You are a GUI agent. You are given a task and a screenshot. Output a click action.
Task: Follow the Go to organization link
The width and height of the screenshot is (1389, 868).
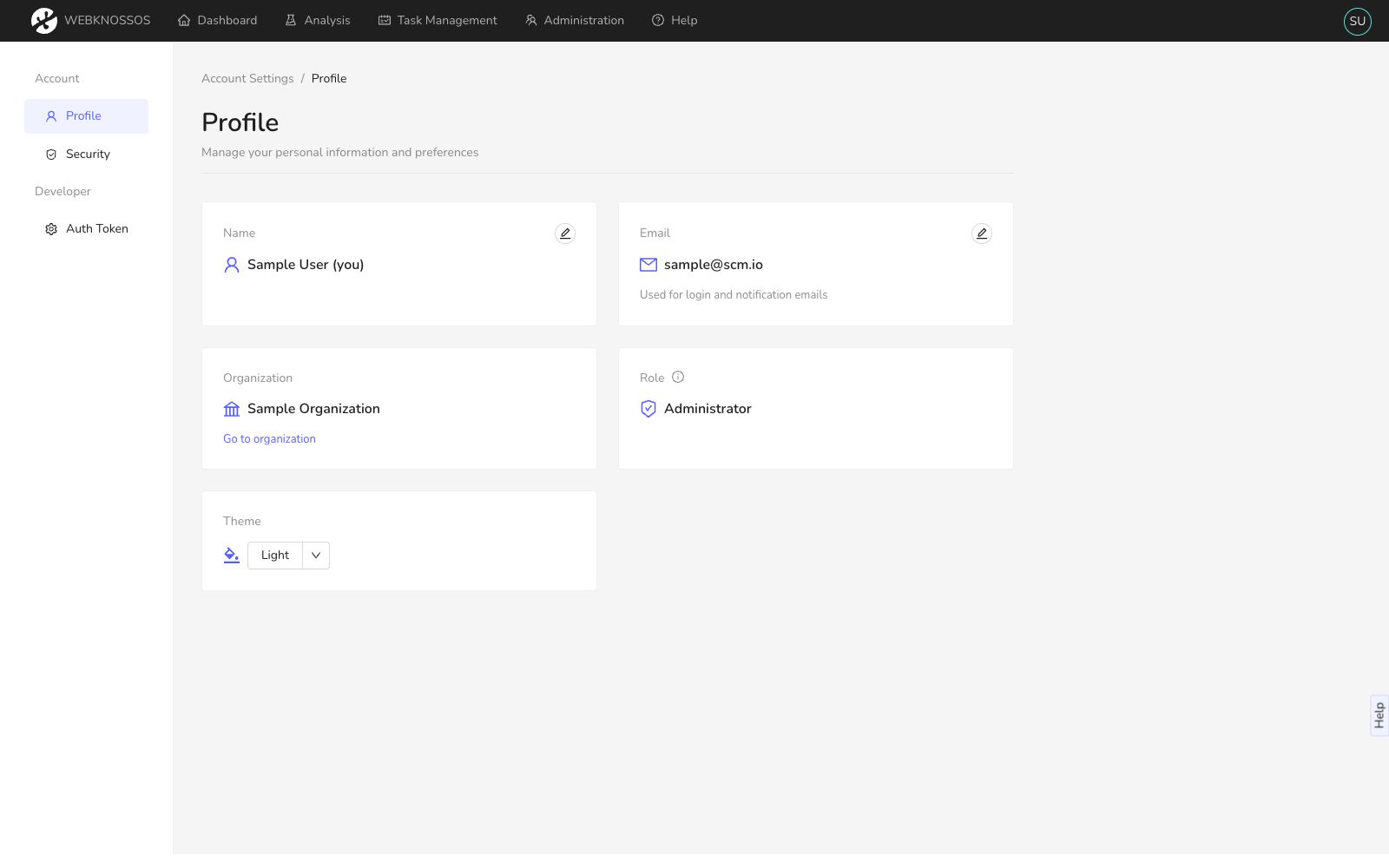[x=269, y=439]
